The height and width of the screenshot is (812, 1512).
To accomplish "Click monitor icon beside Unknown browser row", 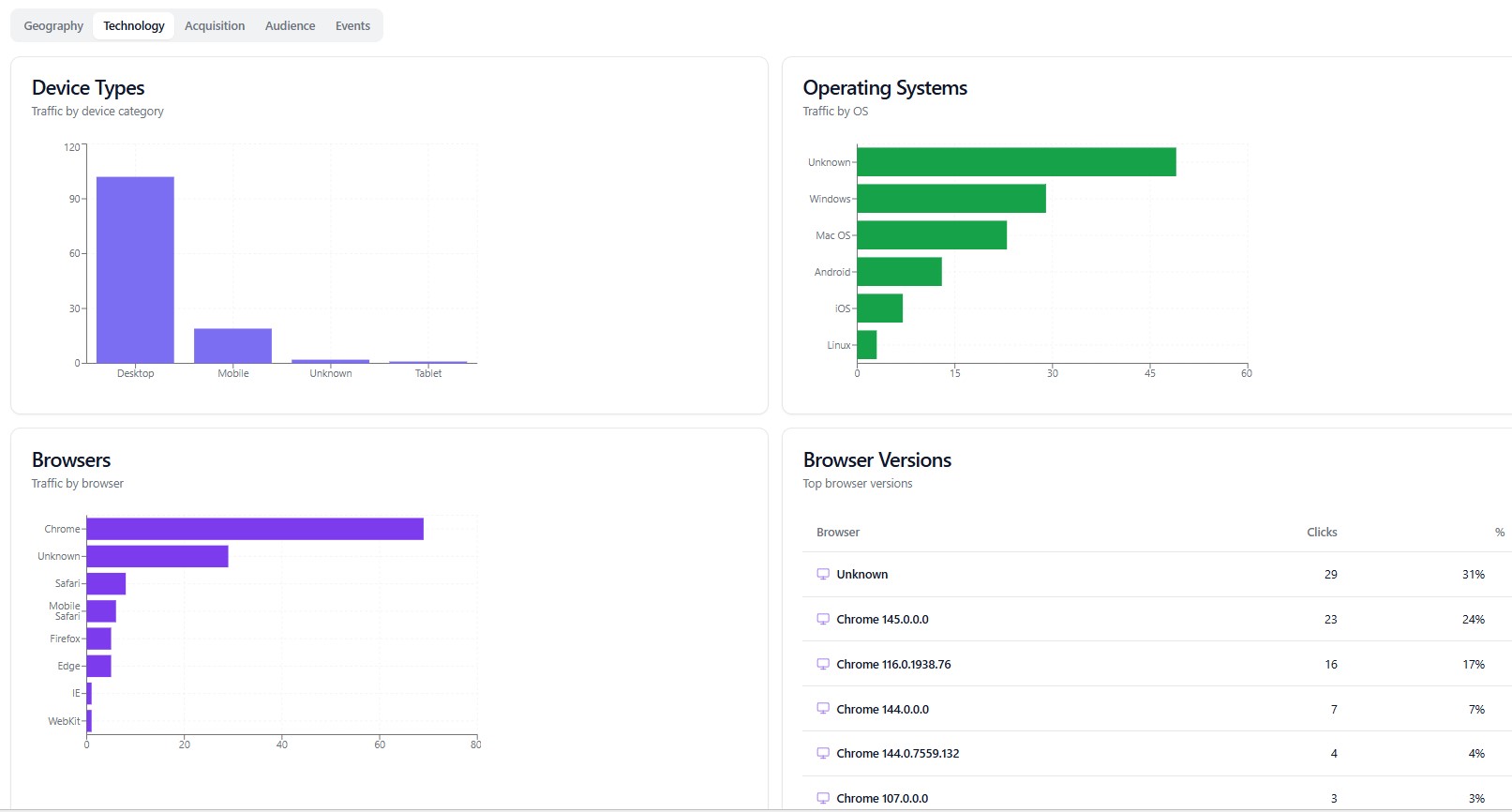I will [823, 574].
